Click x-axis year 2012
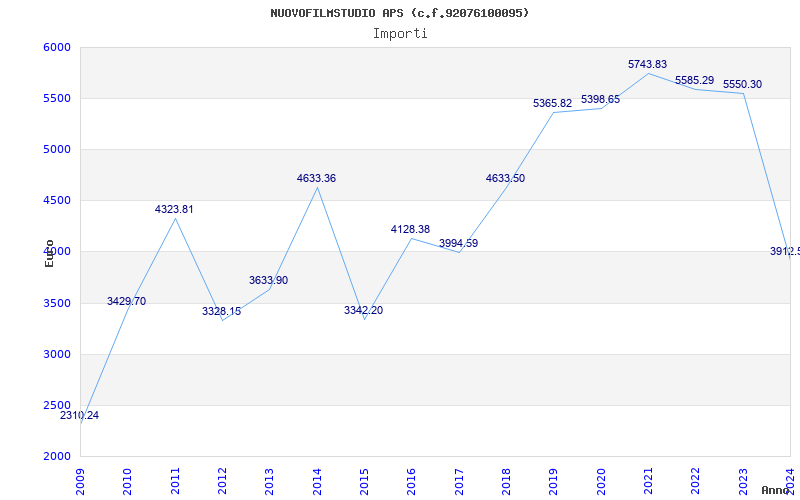Viewport: 800px width, 500px height. [x=222, y=482]
